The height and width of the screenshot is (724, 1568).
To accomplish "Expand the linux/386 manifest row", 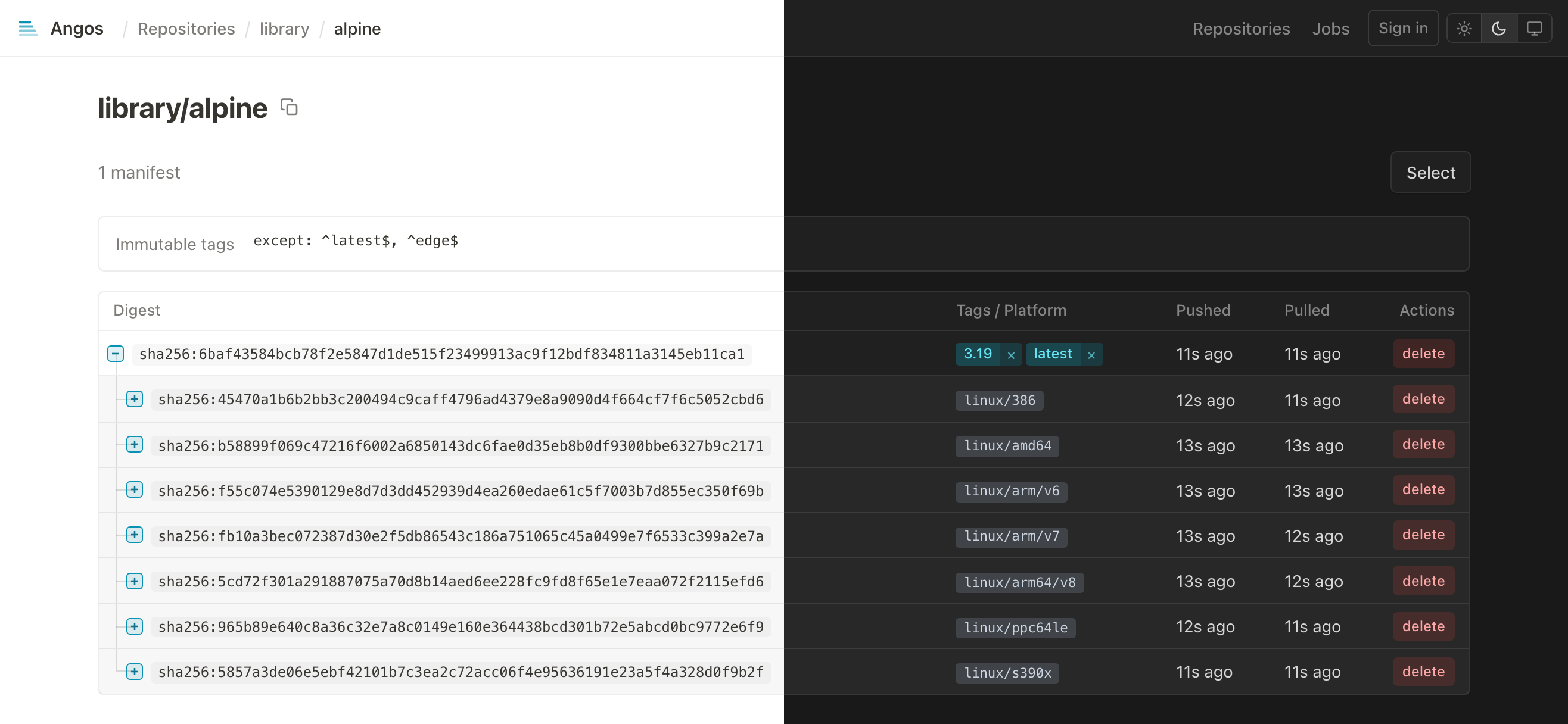I will coord(135,399).
